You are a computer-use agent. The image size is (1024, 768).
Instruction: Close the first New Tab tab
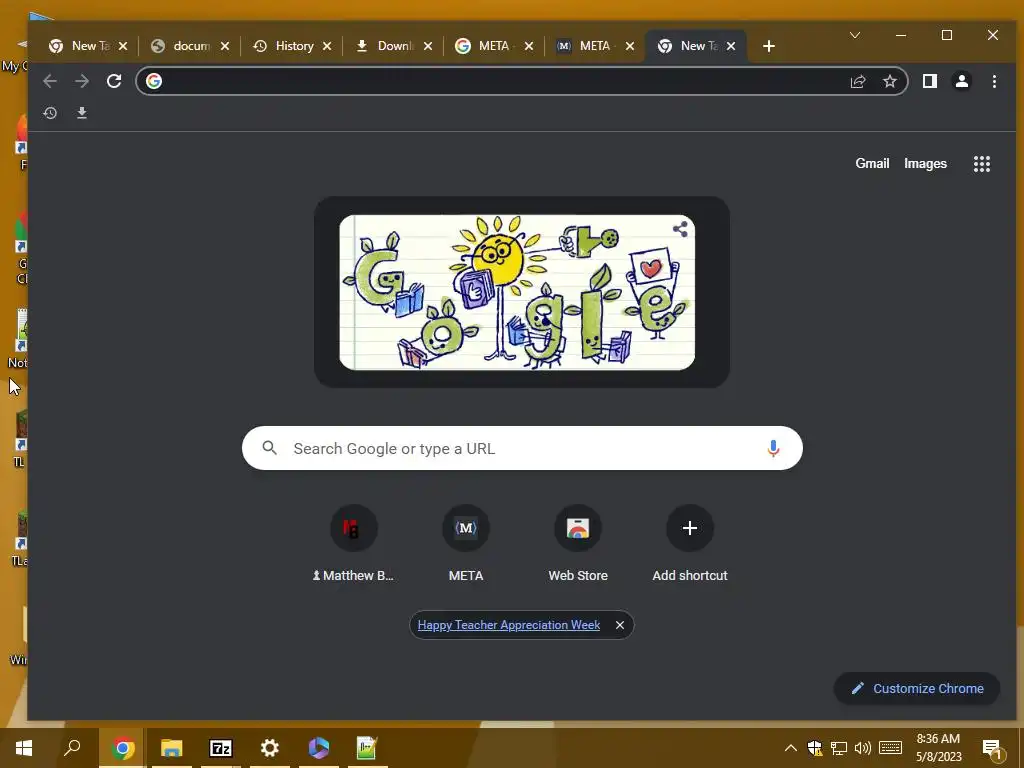point(123,46)
